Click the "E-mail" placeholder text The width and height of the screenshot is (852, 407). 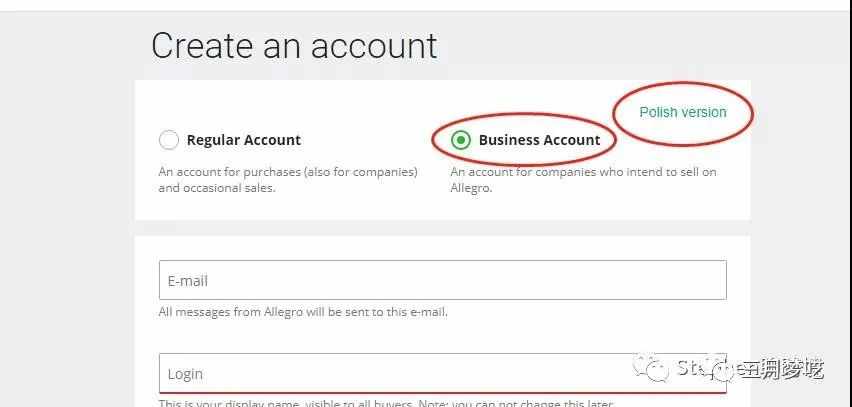point(188,281)
